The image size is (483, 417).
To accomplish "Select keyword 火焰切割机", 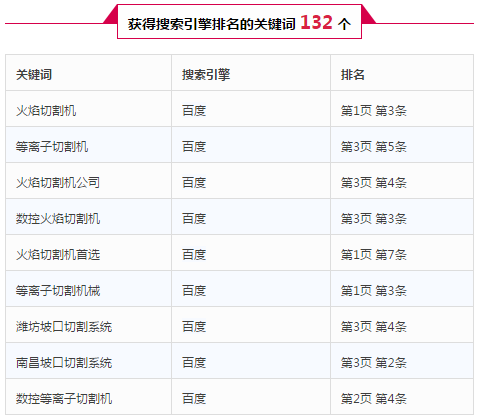I will (x=46, y=110).
